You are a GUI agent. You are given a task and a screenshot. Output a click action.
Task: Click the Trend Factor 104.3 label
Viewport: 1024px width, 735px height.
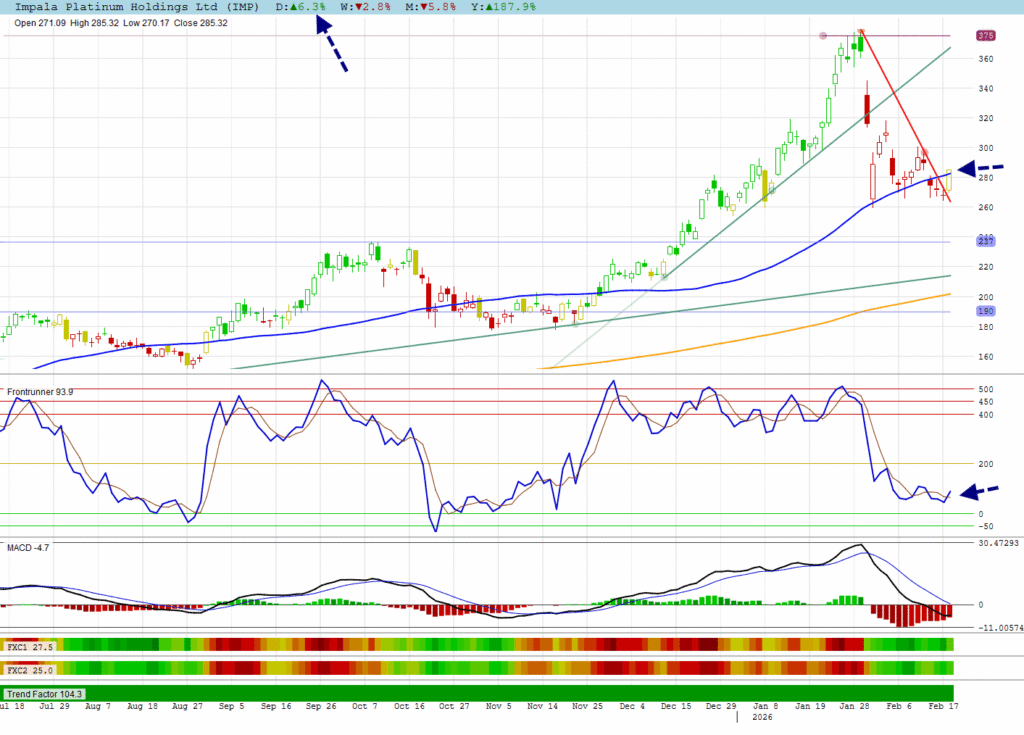tap(46, 693)
